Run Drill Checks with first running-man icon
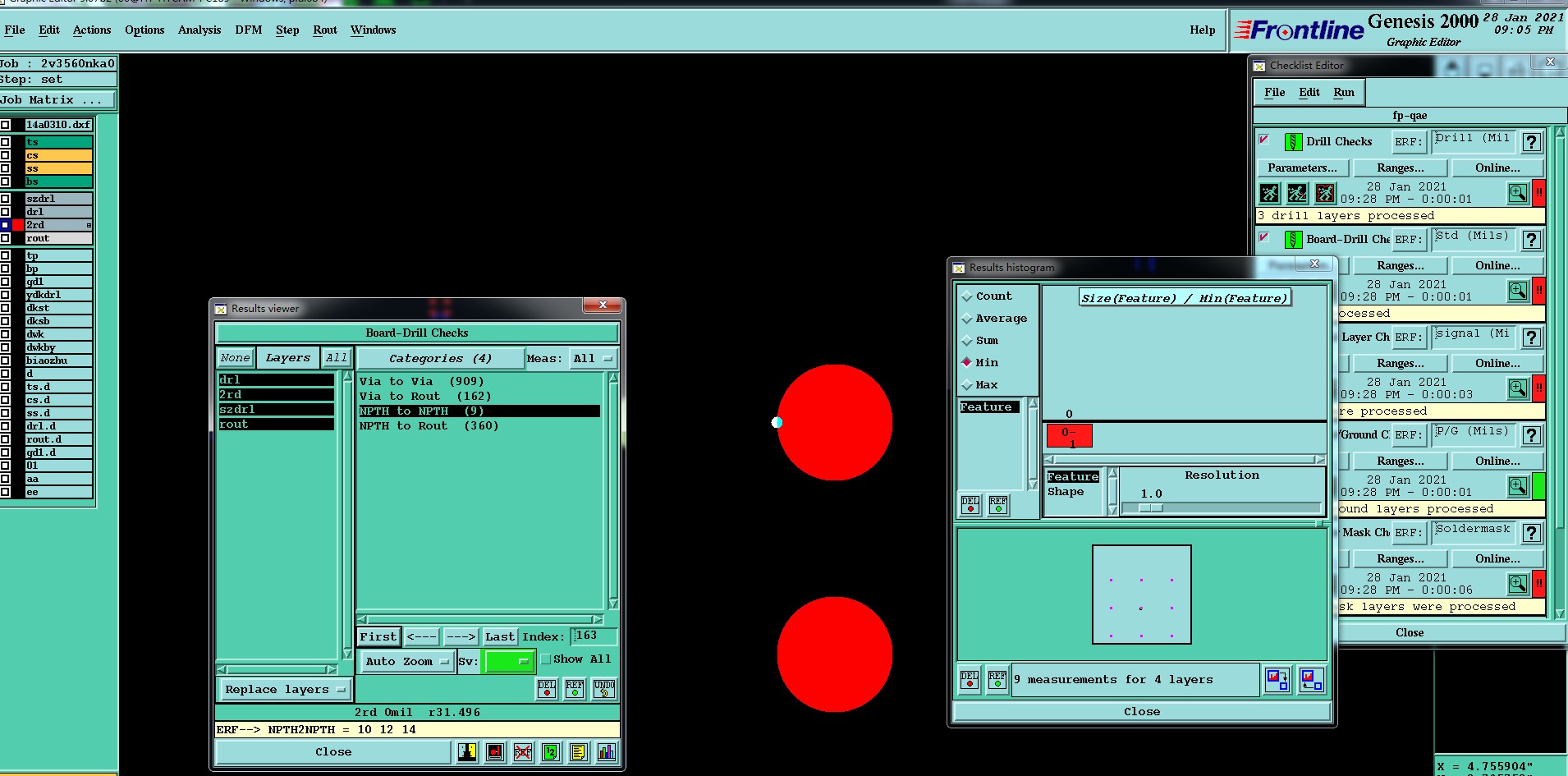This screenshot has width=1568, height=776. (1270, 193)
